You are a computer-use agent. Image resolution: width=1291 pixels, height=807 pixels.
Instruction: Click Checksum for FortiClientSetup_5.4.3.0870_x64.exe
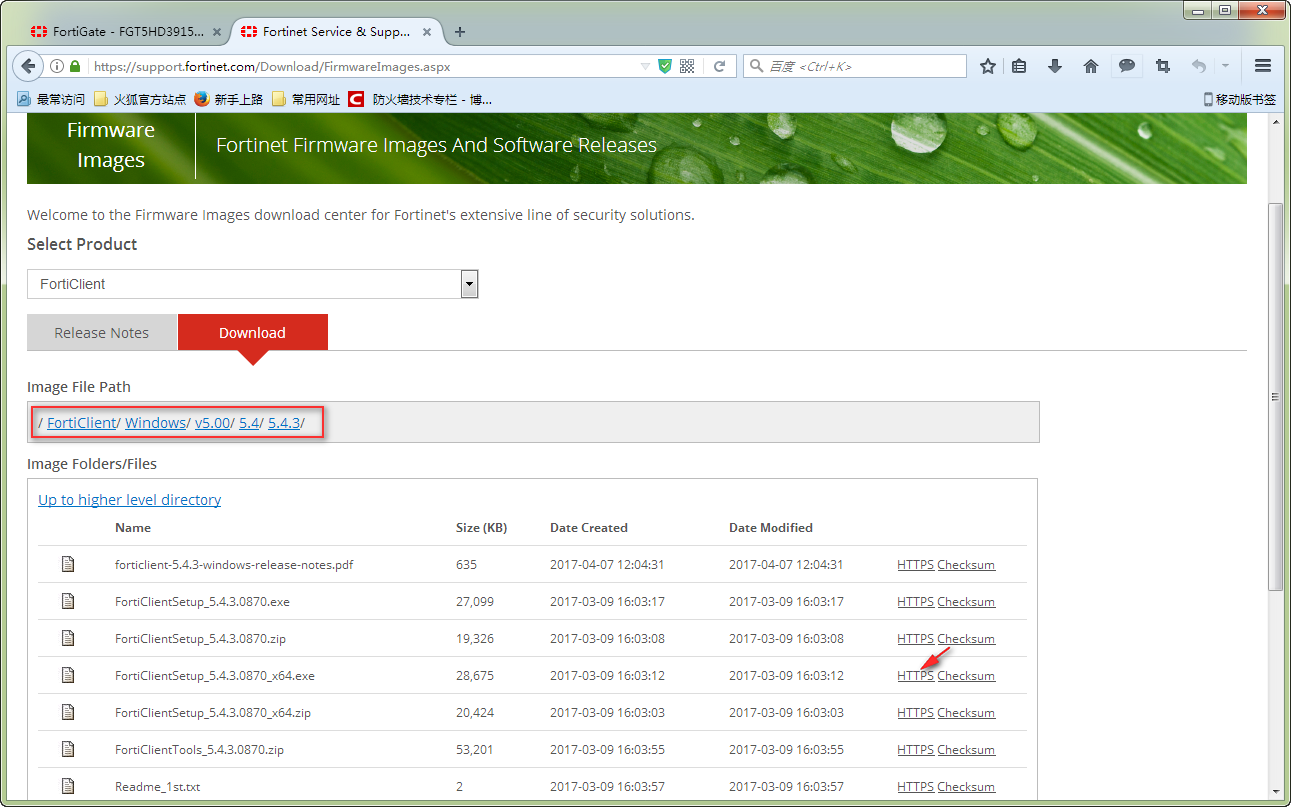(x=966, y=675)
